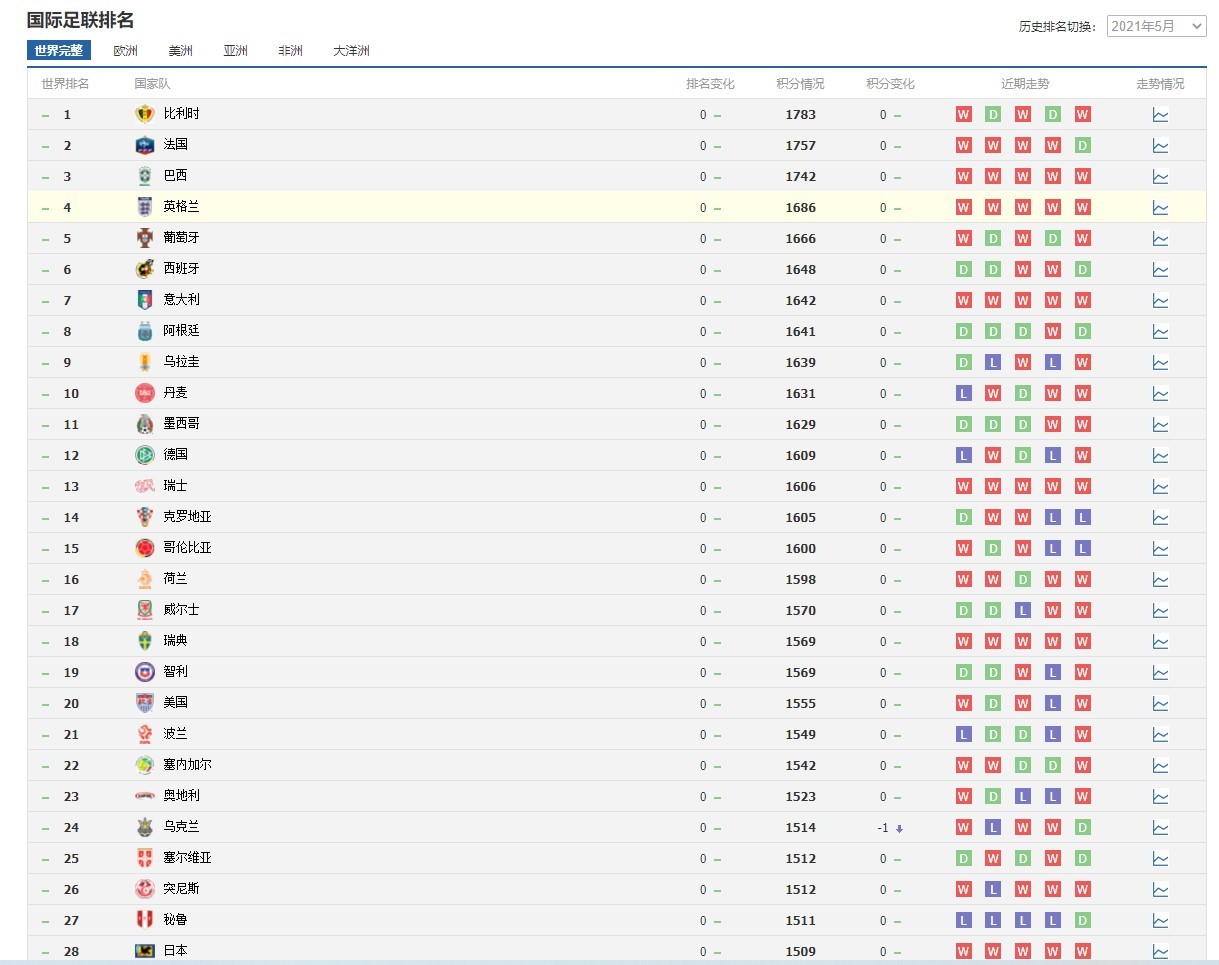Switch to the 欧洲 (Europe) tab
Screen dimensions: 1219x965
click(x=126, y=51)
